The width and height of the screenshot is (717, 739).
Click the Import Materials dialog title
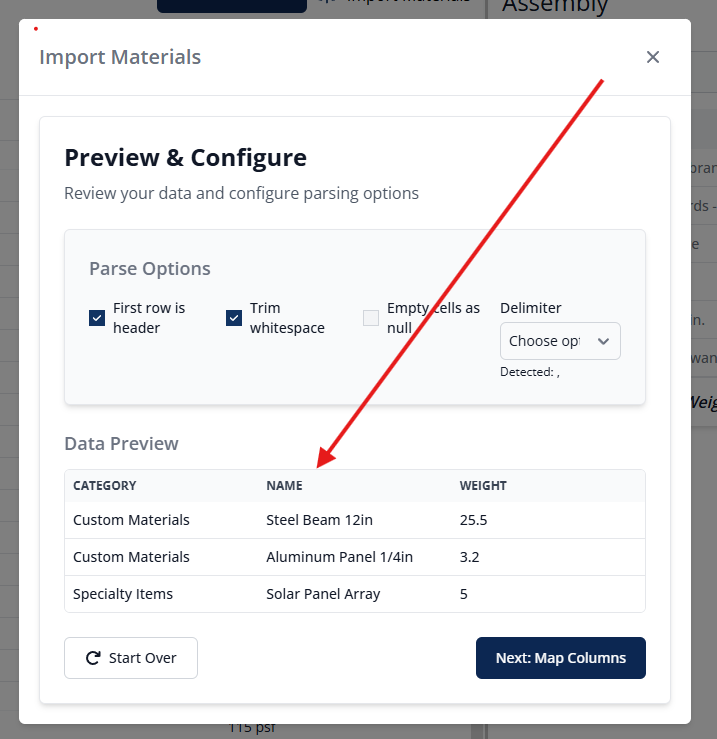120,57
